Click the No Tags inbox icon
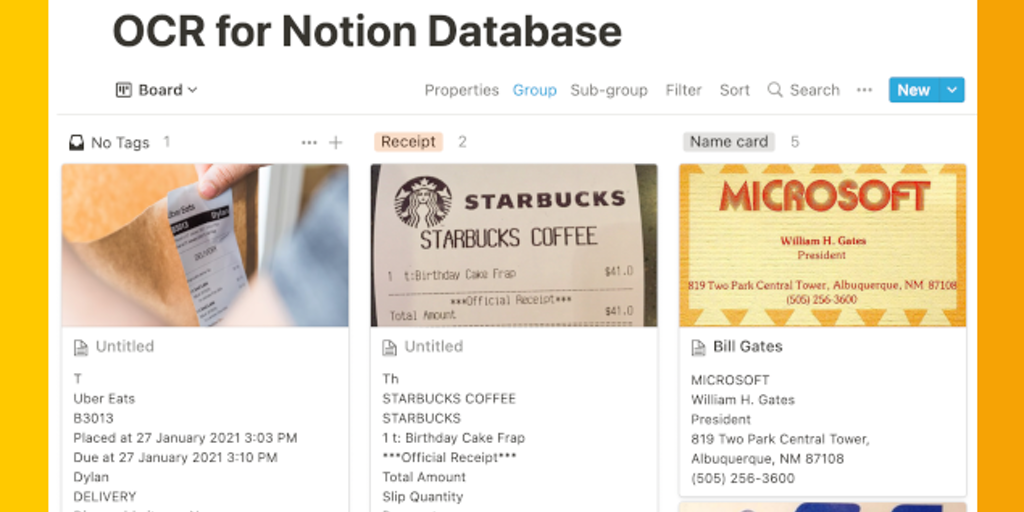The width and height of the screenshot is (1024, 512). [76, 143]
